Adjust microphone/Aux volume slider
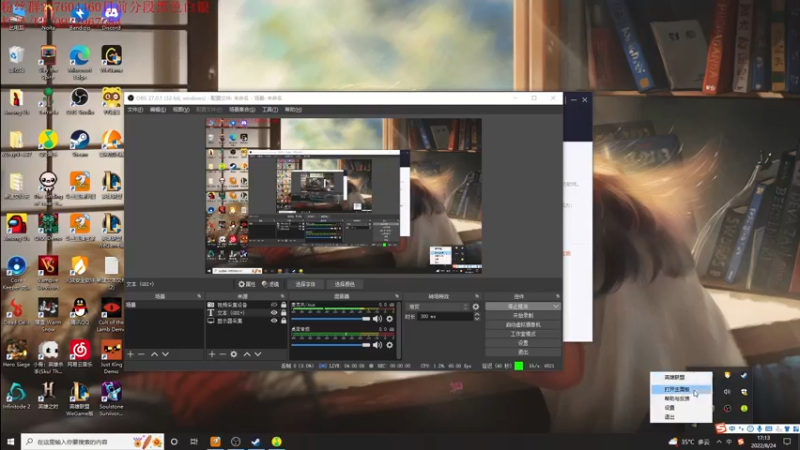Viewport: 800px width, 450px height. (331, 319)
